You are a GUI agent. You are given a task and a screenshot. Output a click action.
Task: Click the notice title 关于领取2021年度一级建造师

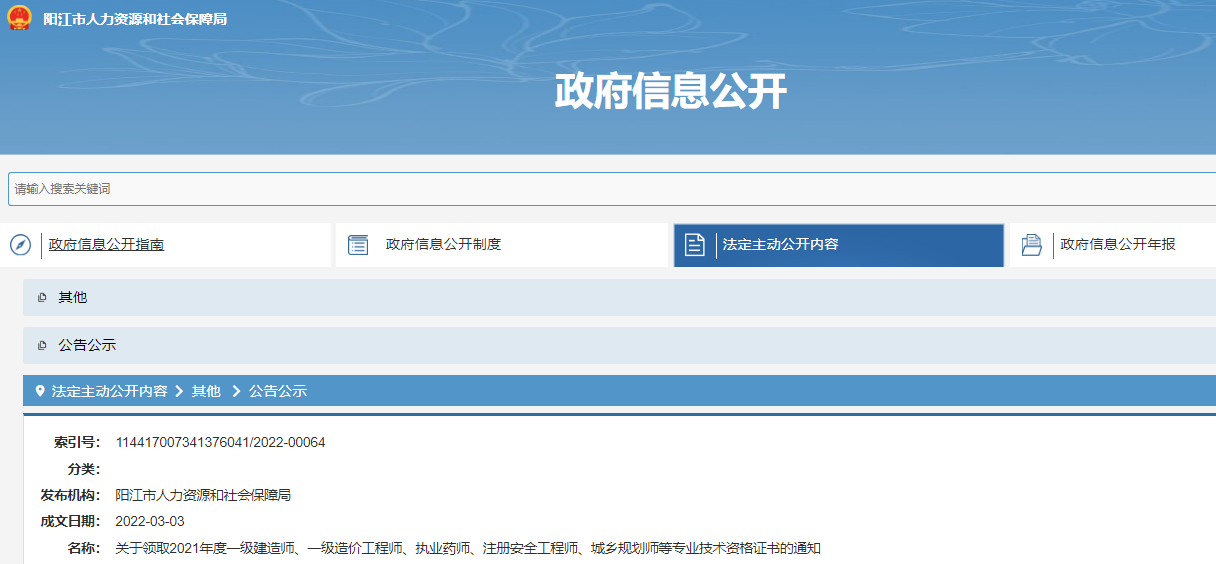(468, 549)
